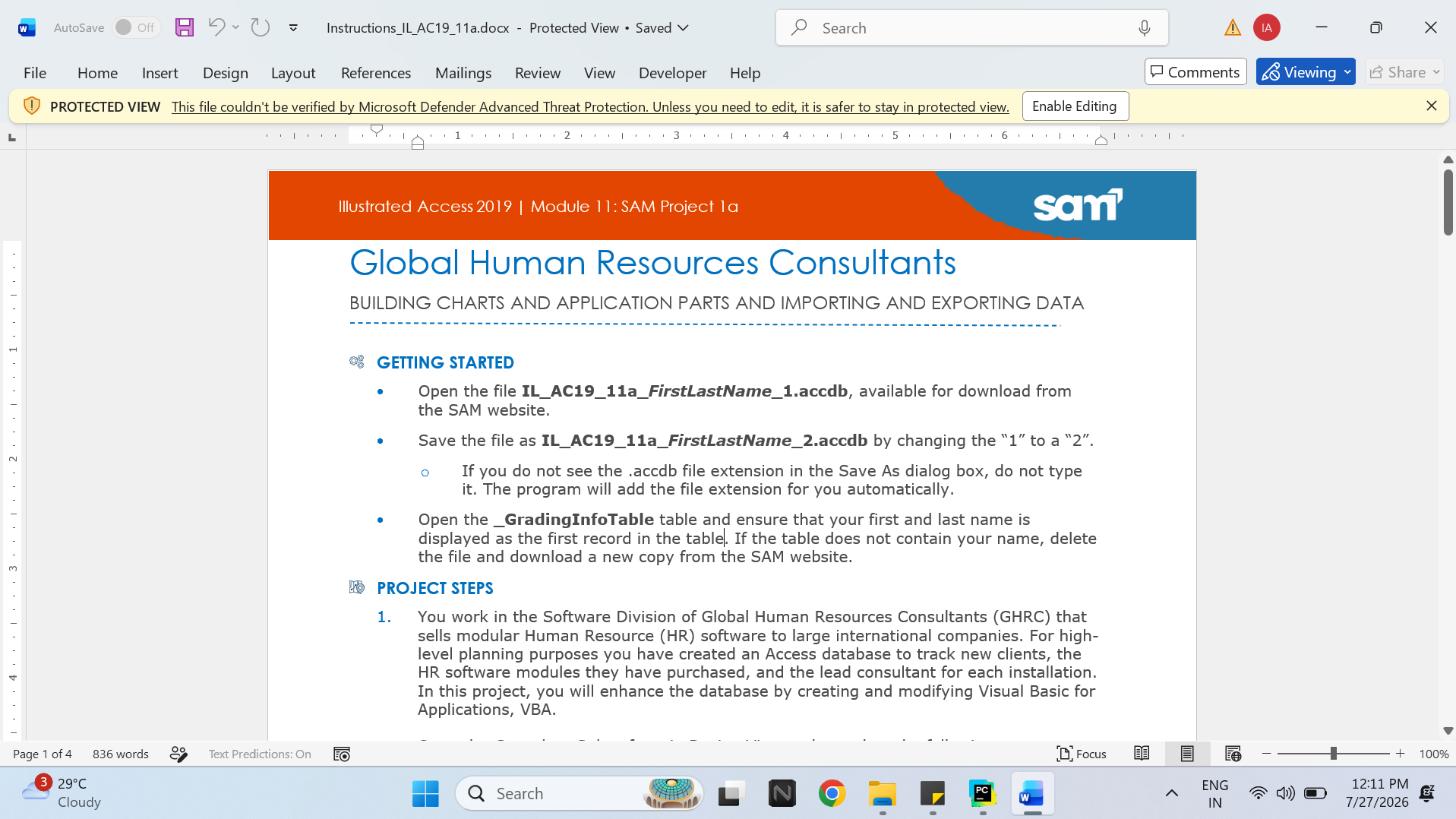Open the Notion app from taskbar
The height and width of the screenshot is (819, 1456).
pos(782,794)
